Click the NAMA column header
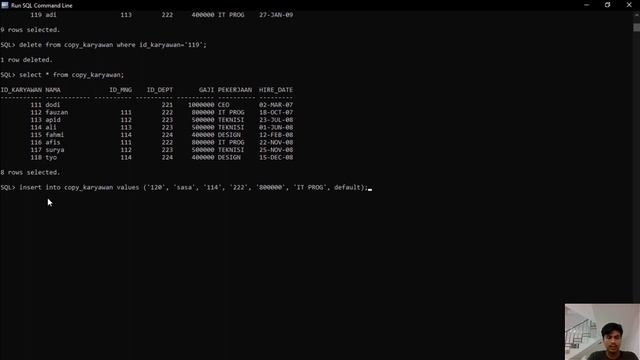640x360 pixels. pos(53,90)
